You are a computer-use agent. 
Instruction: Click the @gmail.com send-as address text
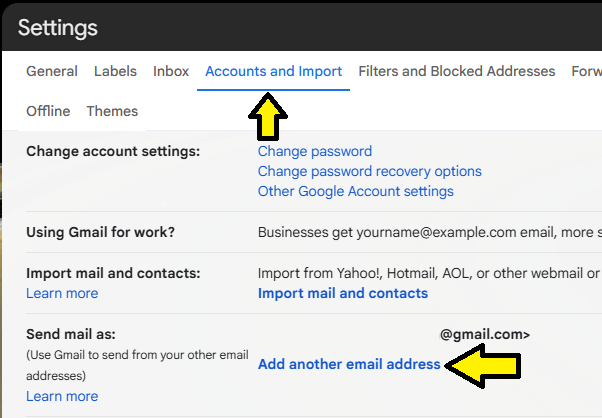tap(484, 335)
